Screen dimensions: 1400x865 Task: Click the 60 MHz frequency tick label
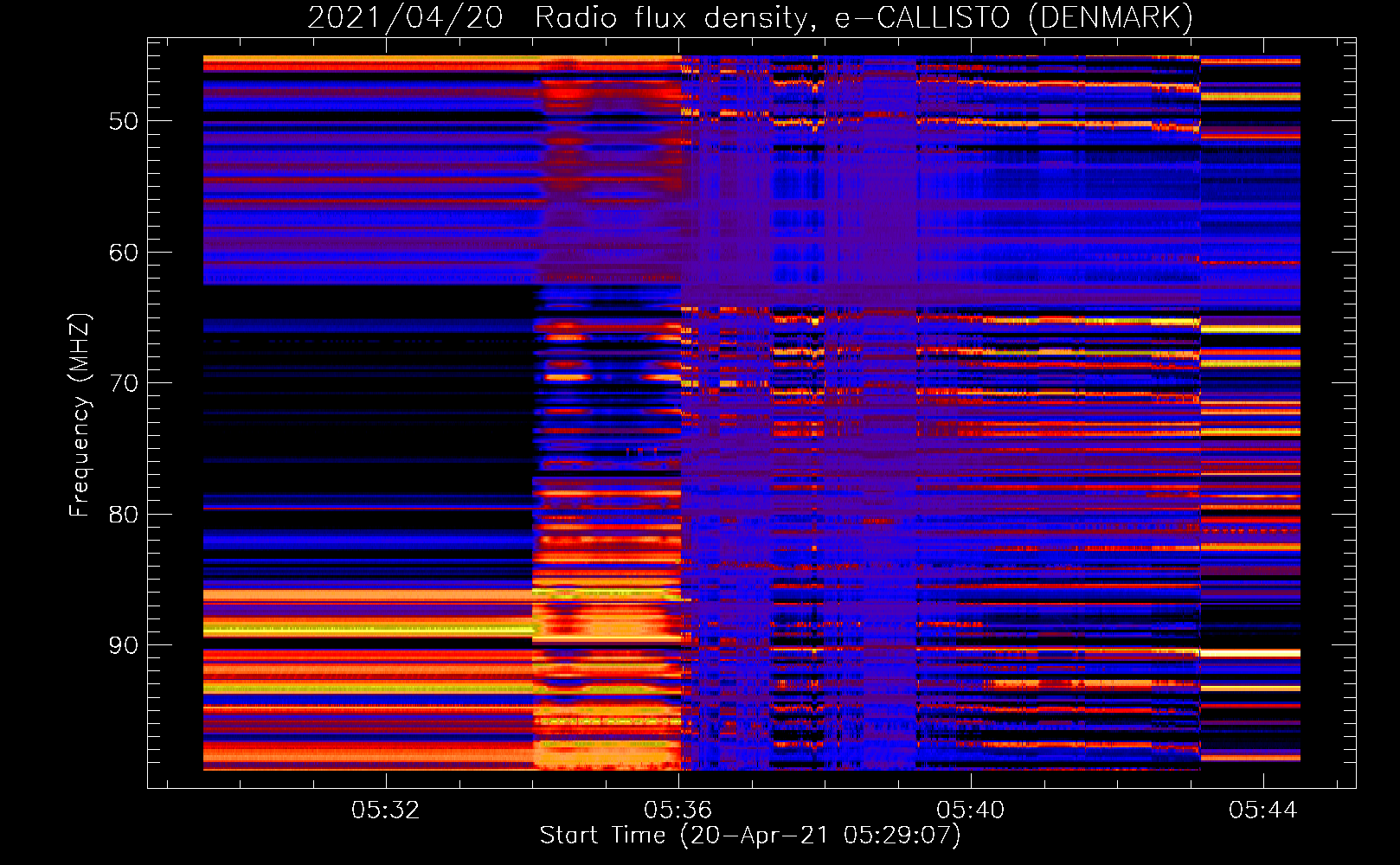tap(123, 253)
